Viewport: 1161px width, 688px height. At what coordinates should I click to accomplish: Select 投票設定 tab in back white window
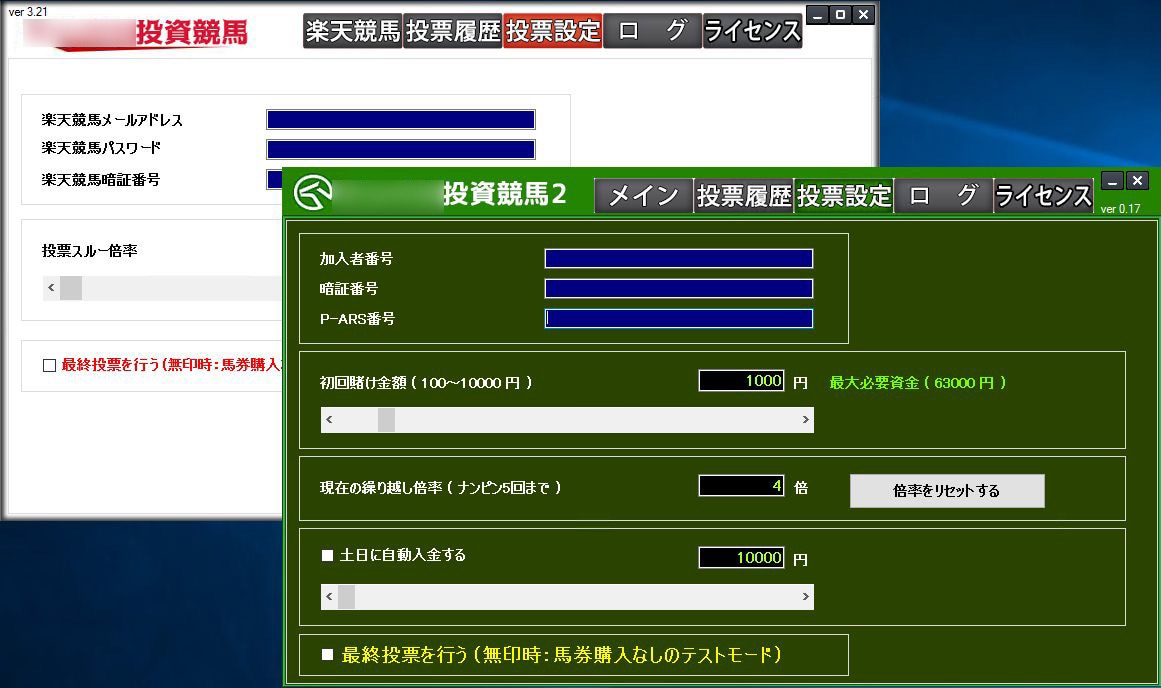(553, 31)
